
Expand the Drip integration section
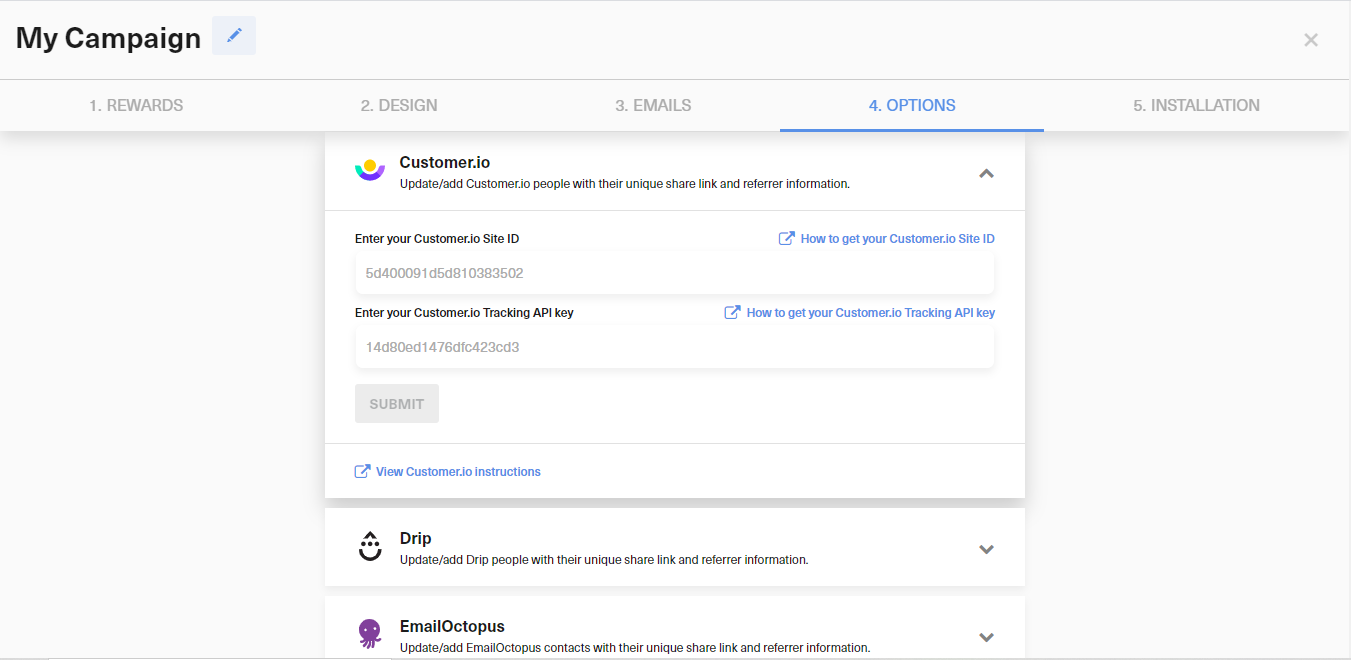tap(986, 549)
